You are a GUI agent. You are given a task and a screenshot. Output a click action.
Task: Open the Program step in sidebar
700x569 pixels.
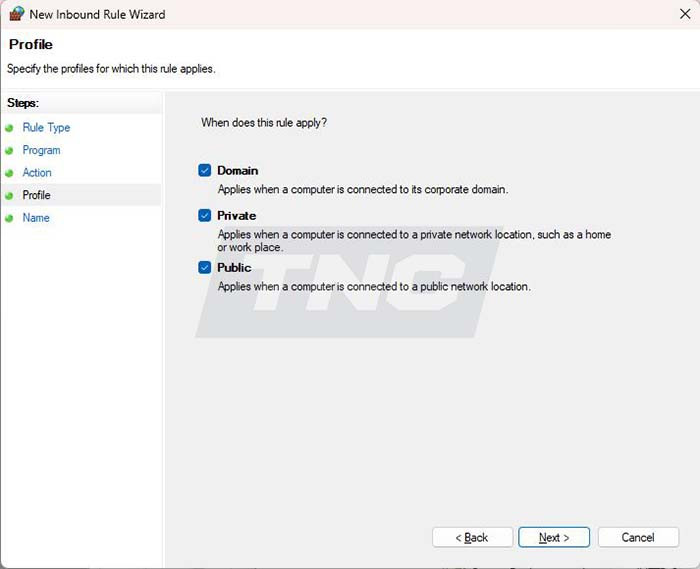(x=42, y=150)
